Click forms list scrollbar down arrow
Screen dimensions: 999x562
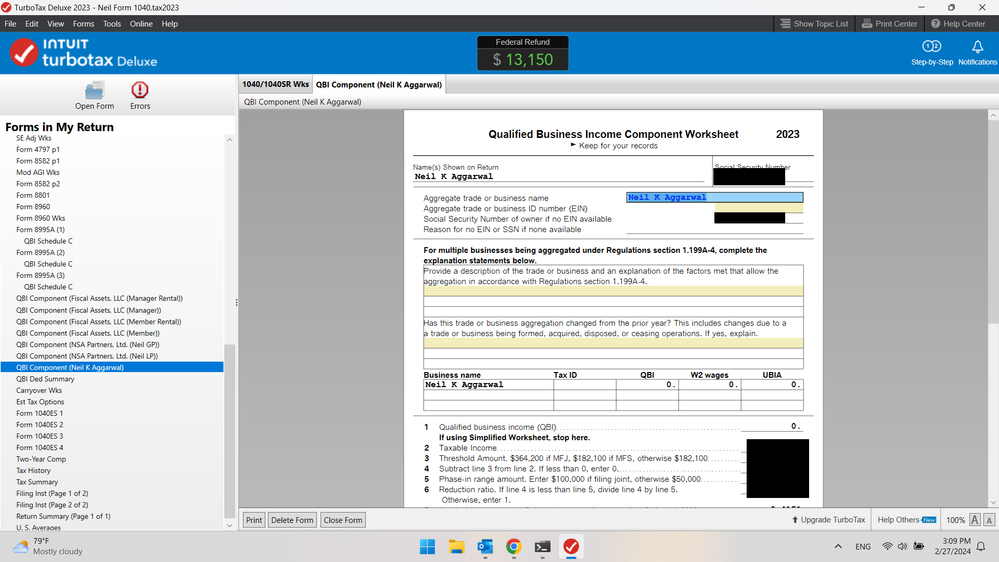(x=229, y=526)
